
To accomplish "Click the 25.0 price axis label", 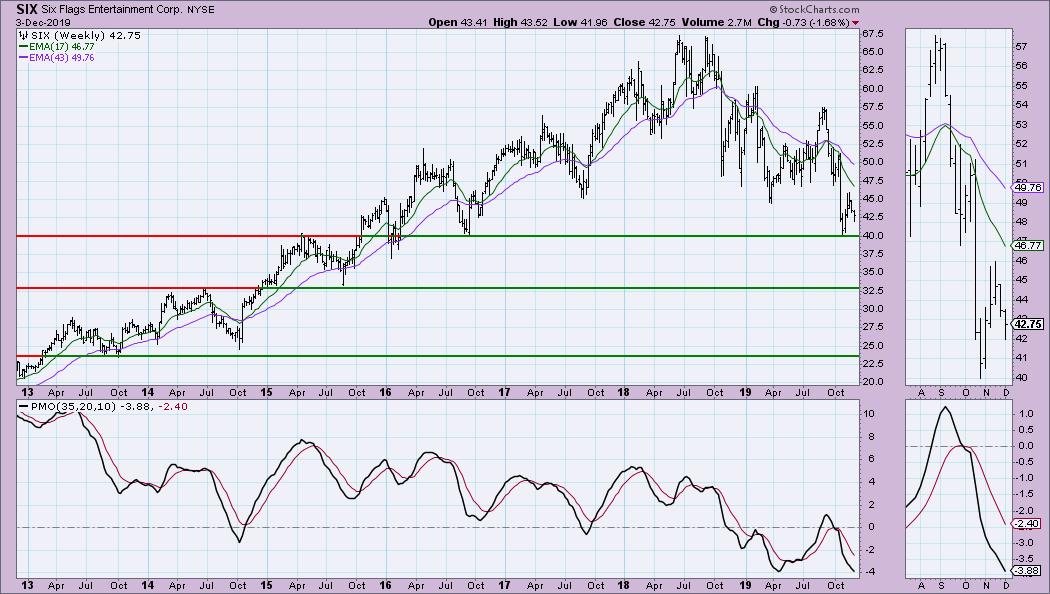I will [871, 346].
